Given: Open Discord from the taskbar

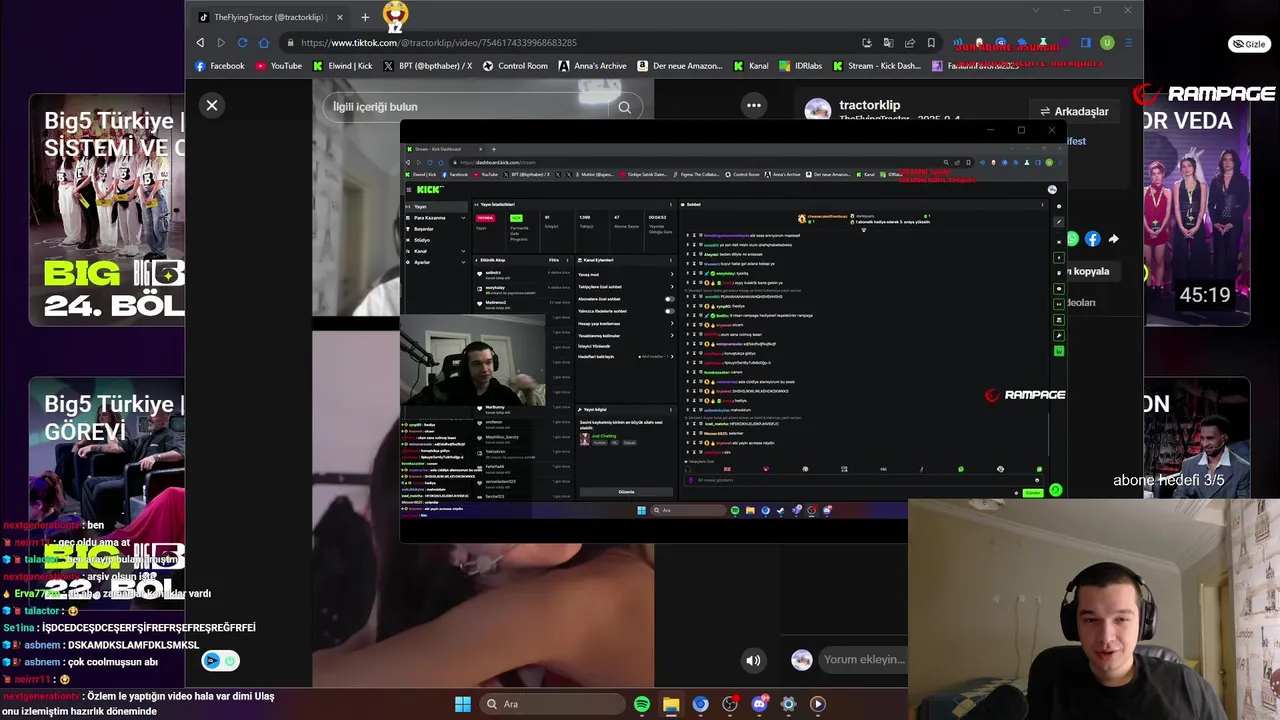Looking at the screenshot, I should point(759,704).
